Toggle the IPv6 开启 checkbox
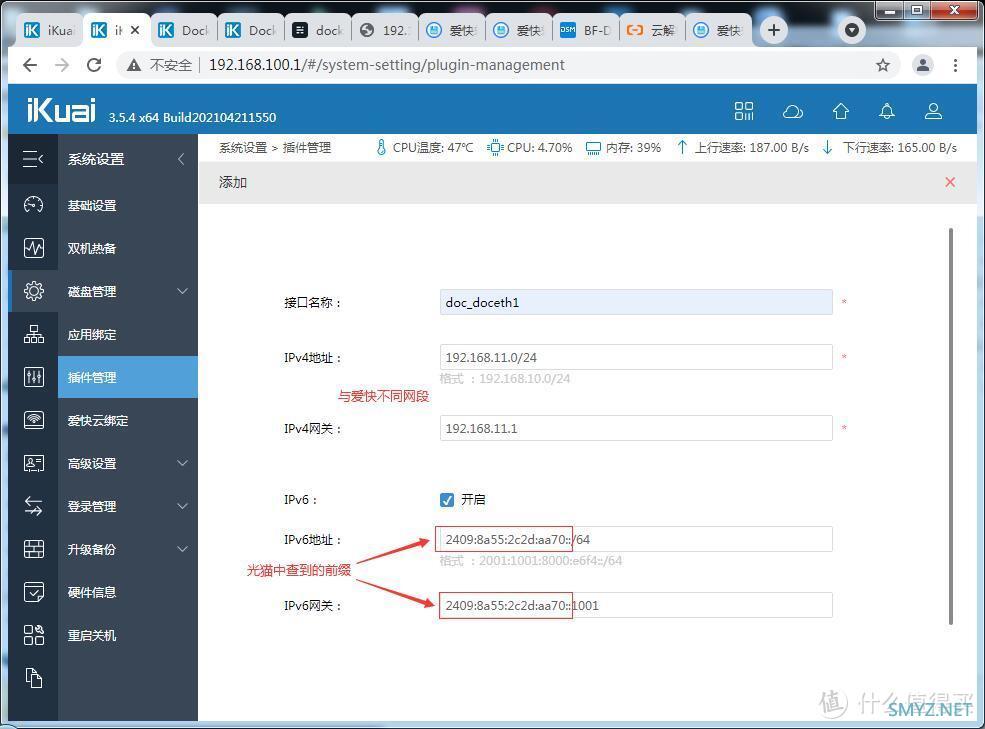985x729 pixels. tap(447, 500)
